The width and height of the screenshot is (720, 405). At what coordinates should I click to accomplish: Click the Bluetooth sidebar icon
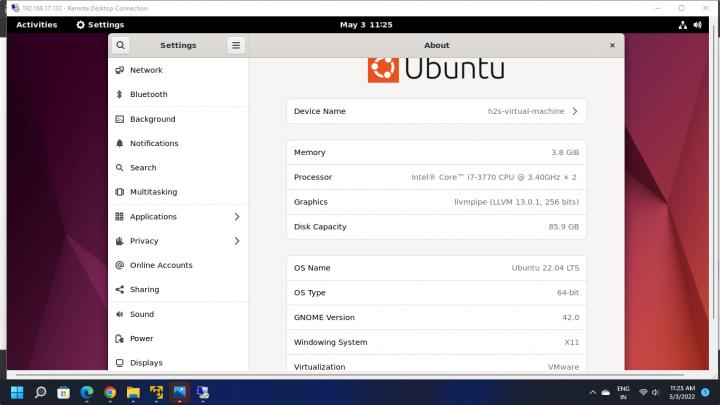(119, 94)
